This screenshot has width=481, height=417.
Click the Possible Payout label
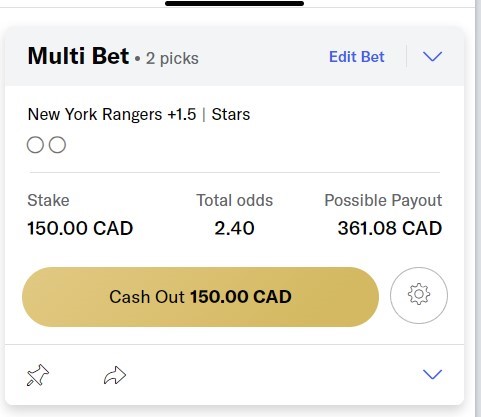click(383, 200)
